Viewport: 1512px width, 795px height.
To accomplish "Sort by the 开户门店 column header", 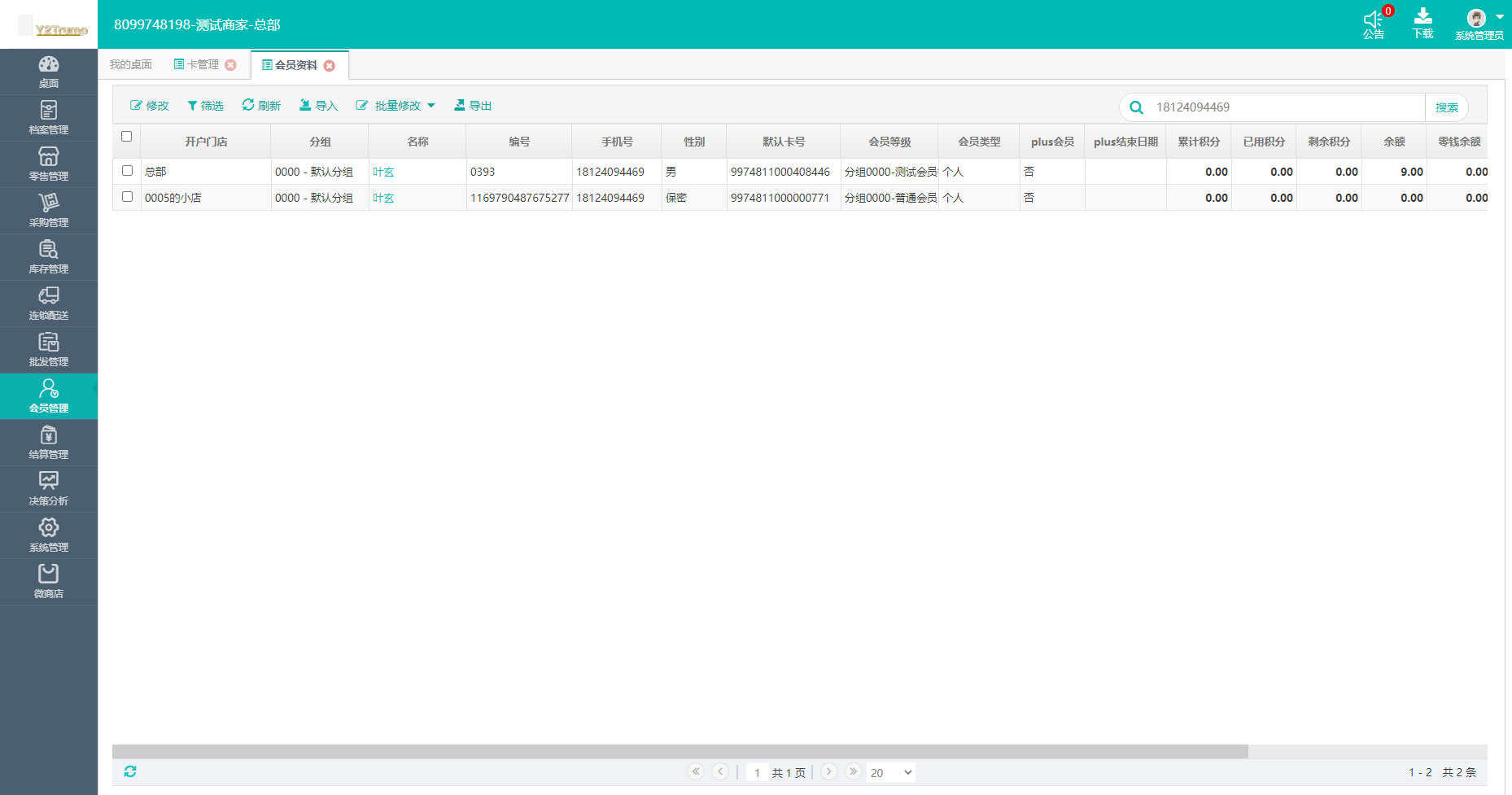I will (206, 142).
